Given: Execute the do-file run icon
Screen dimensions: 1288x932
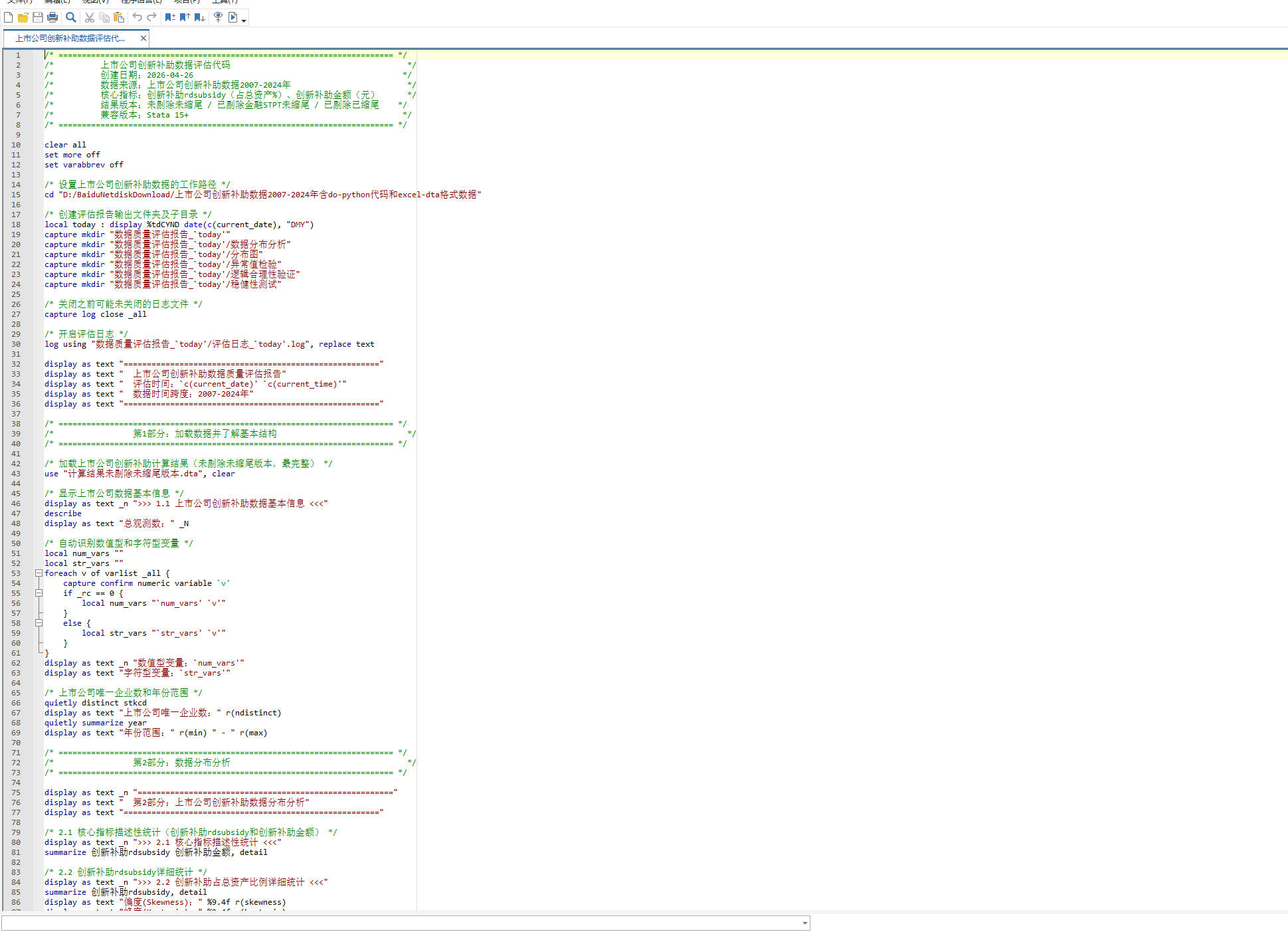Looking at the screenshot, I should [233, 17].
